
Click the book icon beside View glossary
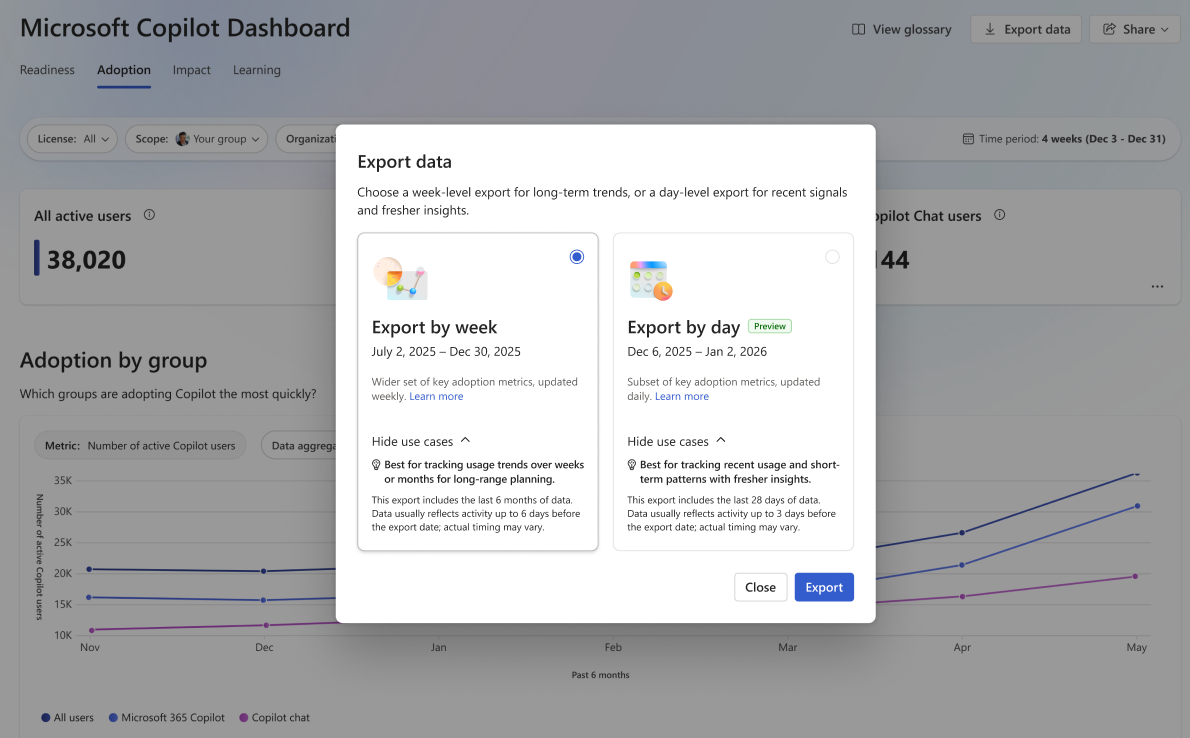[x=858, y=29]
